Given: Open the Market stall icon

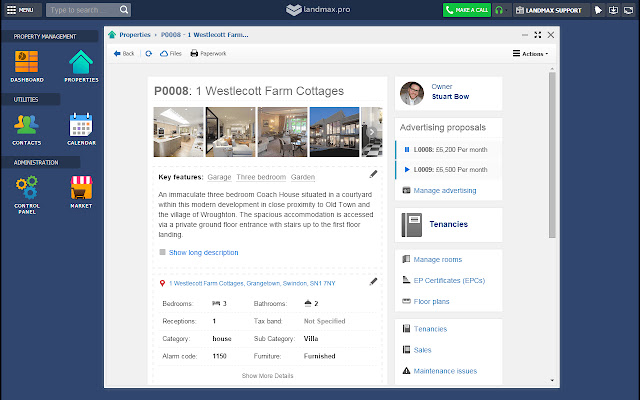Looking at the screenshot, I should point(81,192).
